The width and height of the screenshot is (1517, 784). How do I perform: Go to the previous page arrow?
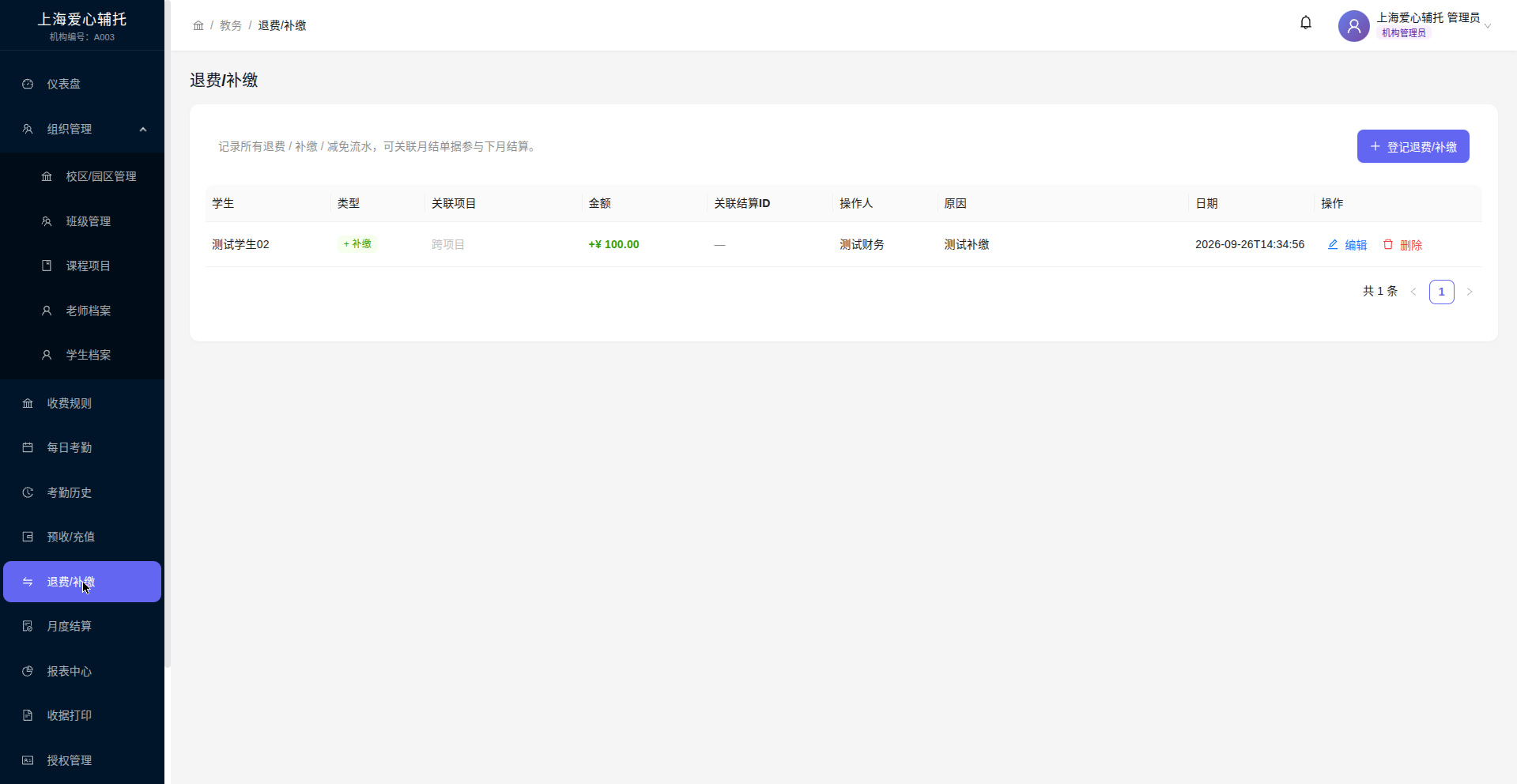point(1413,292)
